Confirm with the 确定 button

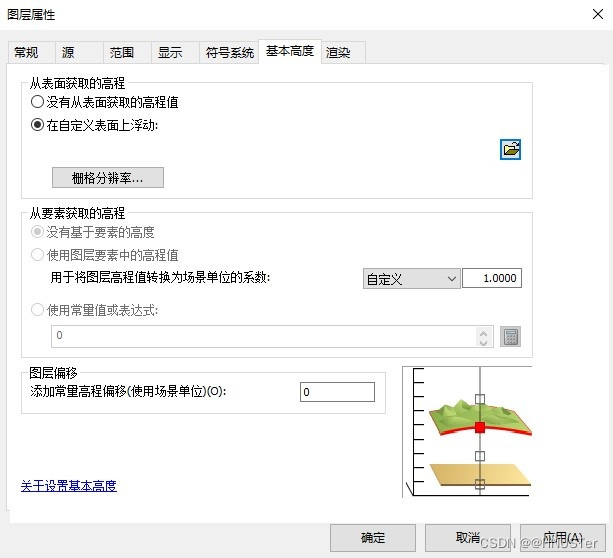(x=373, y=538)
